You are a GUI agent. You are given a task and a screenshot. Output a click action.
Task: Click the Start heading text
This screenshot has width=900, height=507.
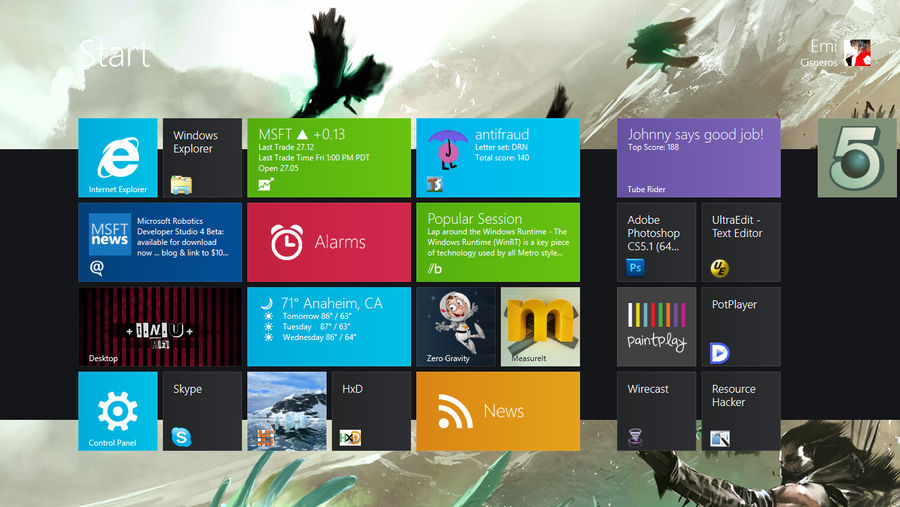[x=115, y=55]
